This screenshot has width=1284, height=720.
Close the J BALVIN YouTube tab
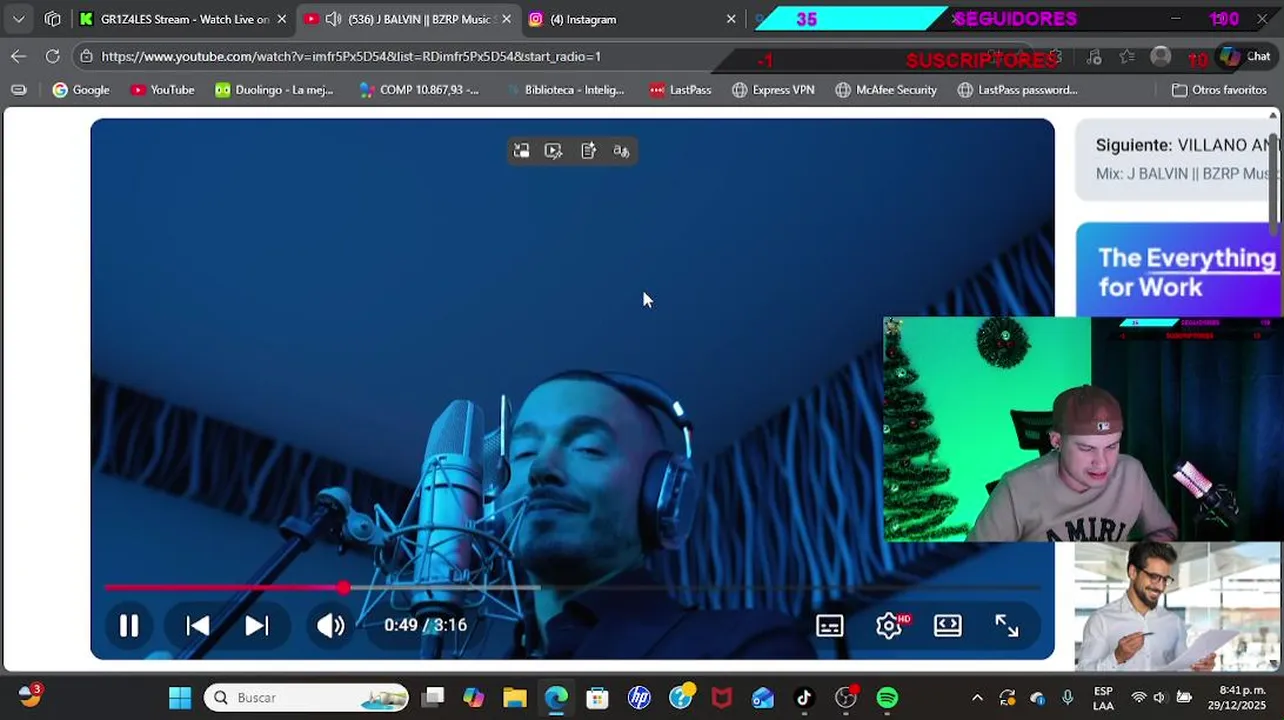[x=506, y=19]
